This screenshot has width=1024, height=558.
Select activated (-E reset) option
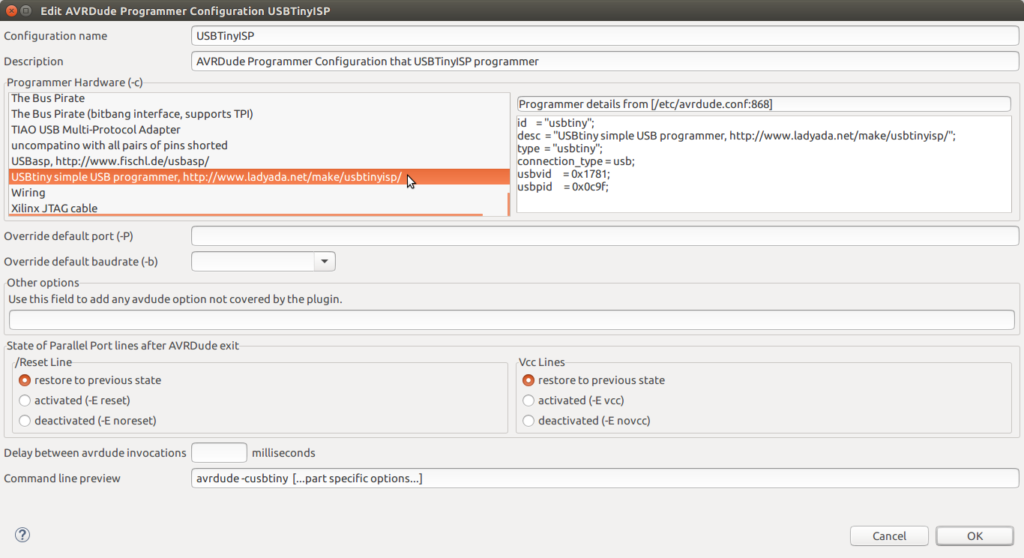(x=25, y=401)
